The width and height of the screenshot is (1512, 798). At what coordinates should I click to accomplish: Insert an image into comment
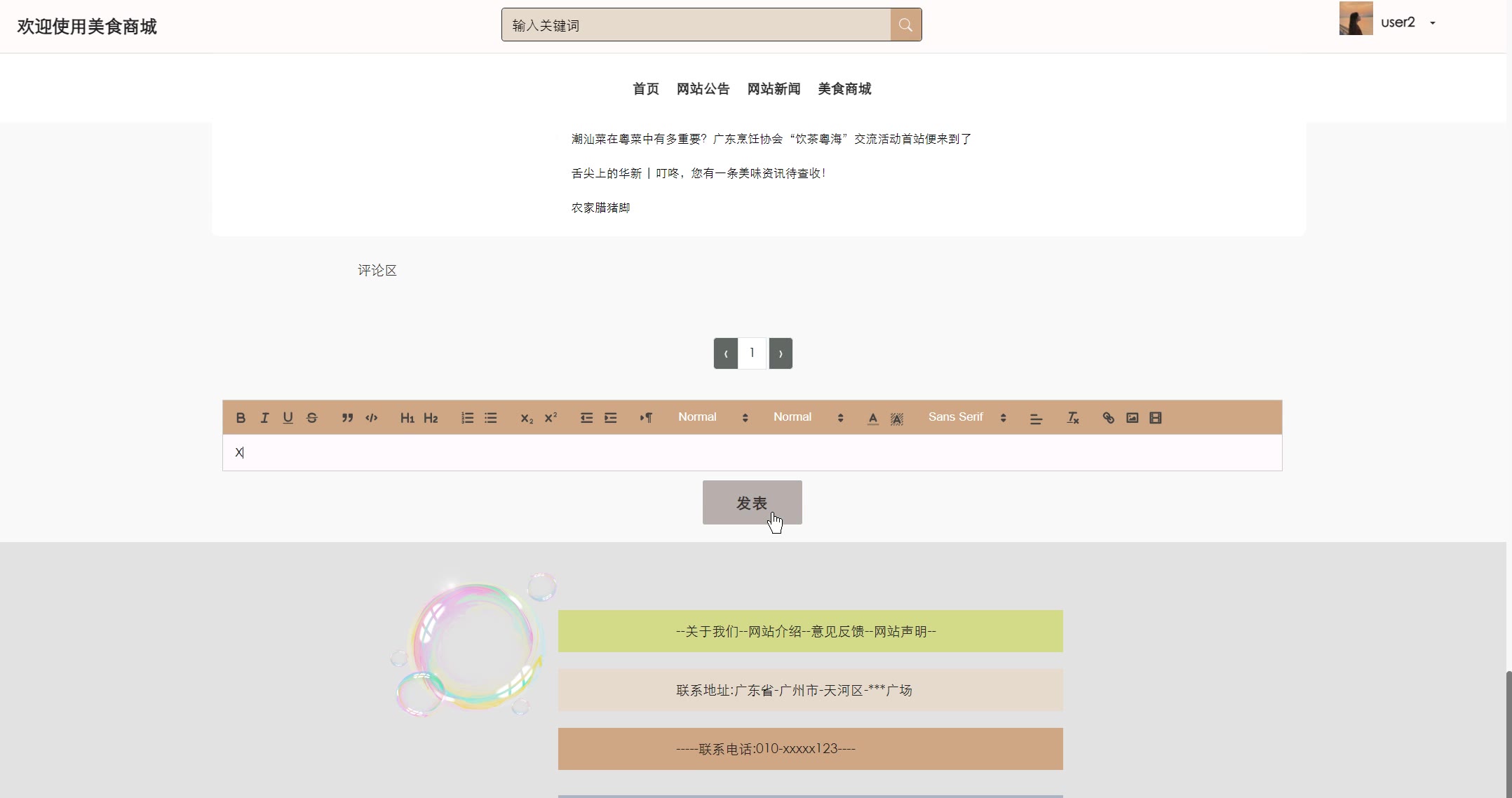point(1132,418)
